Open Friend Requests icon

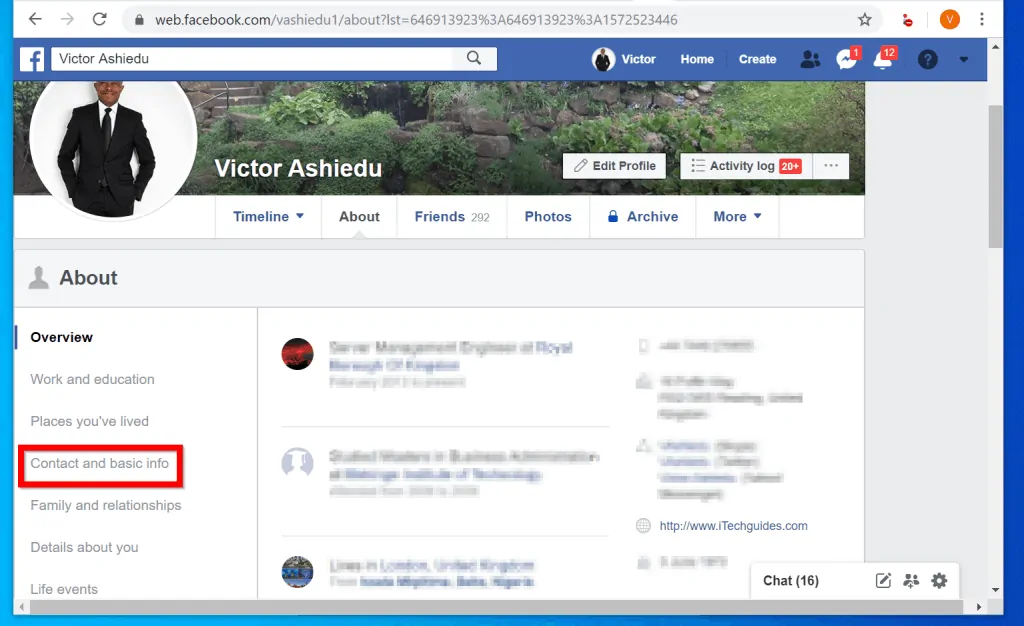pyautogui.click(x=810, y=59)
